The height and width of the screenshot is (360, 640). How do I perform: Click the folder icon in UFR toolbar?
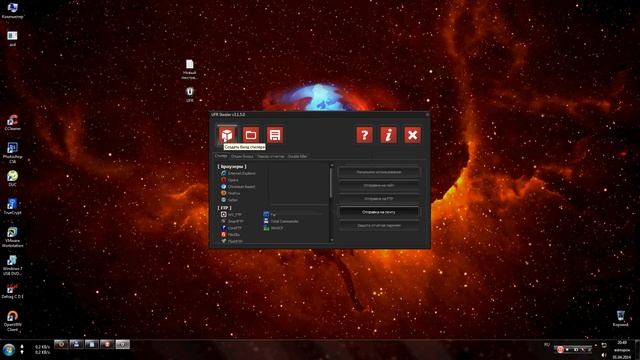tap(251, 135)
